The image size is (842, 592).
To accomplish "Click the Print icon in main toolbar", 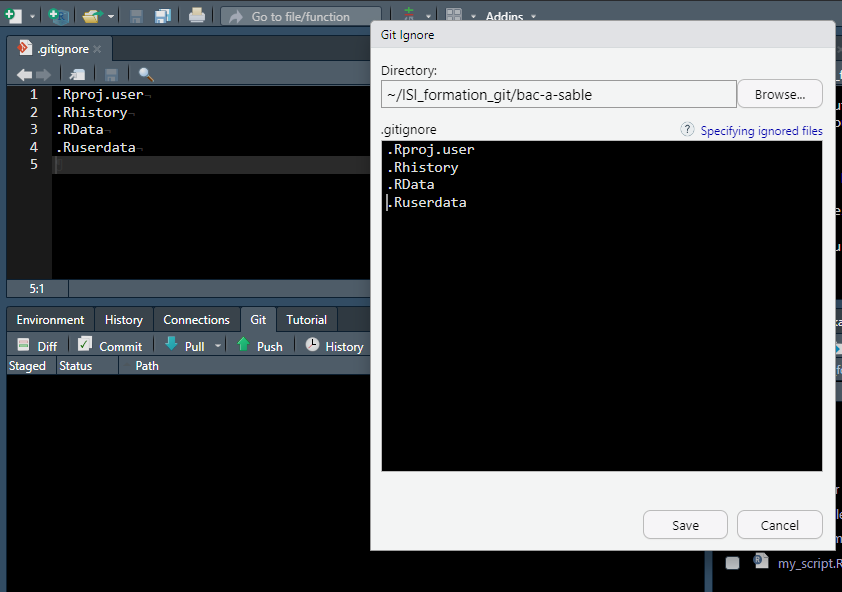I will (x=197, y=16).
